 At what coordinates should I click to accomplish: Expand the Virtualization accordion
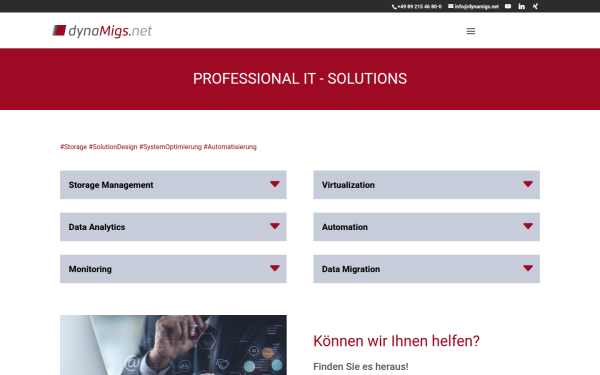(427, 185)
